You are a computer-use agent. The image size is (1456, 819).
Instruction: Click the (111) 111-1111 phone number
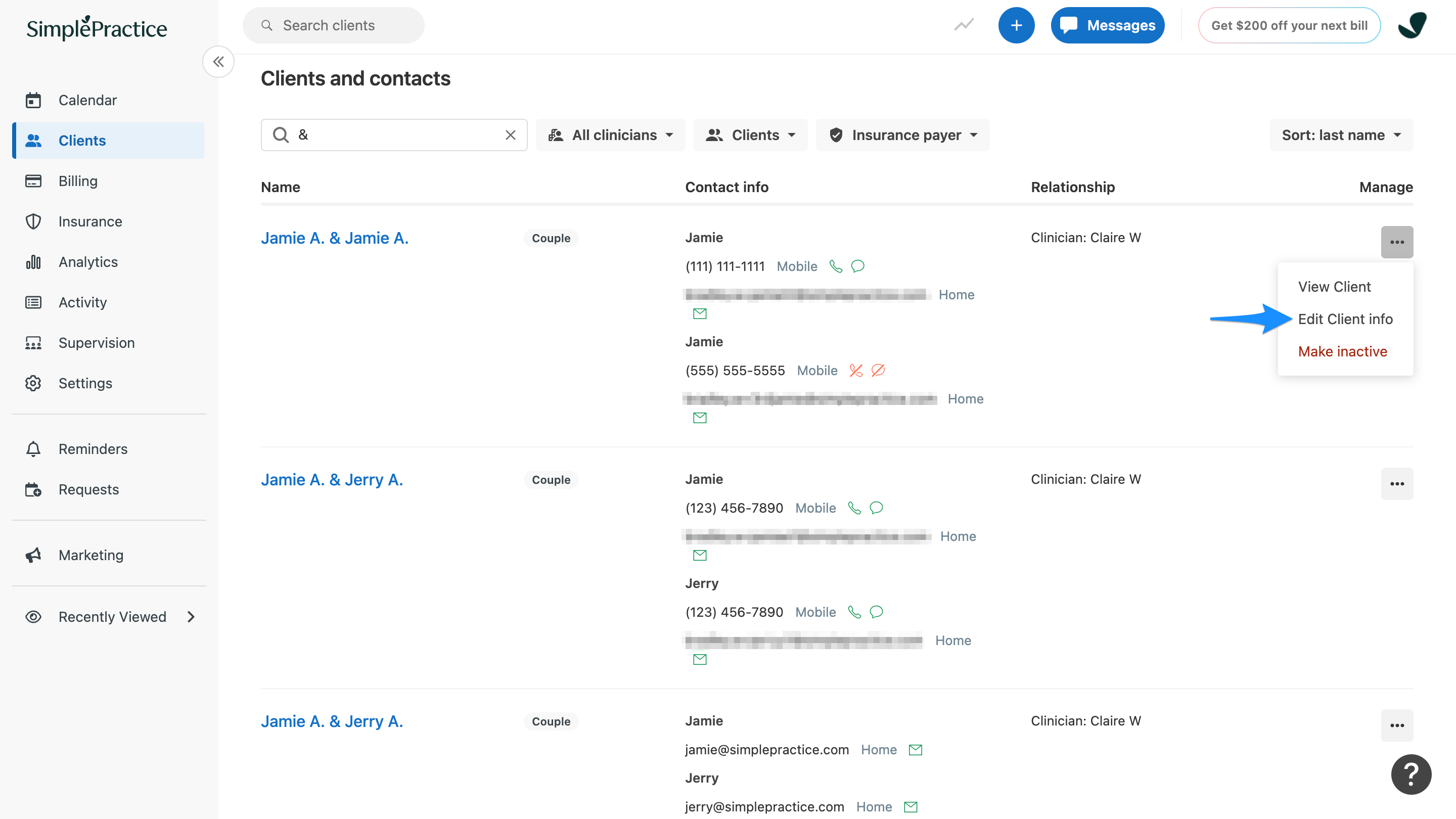tap(724, 266)
